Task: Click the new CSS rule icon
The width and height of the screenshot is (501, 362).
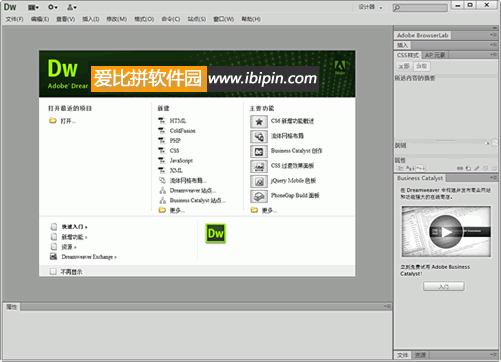Action: pyautogui.click(x=468, y=168)
